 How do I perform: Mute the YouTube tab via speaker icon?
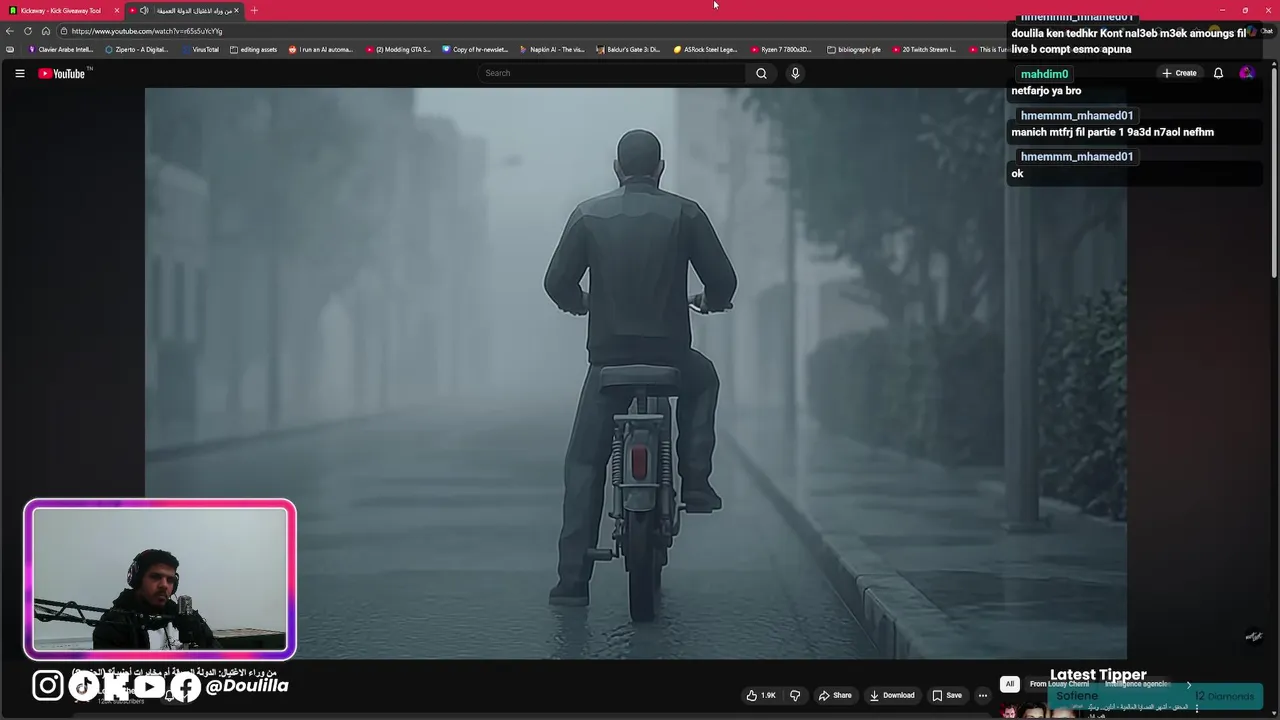coord(144,10)
